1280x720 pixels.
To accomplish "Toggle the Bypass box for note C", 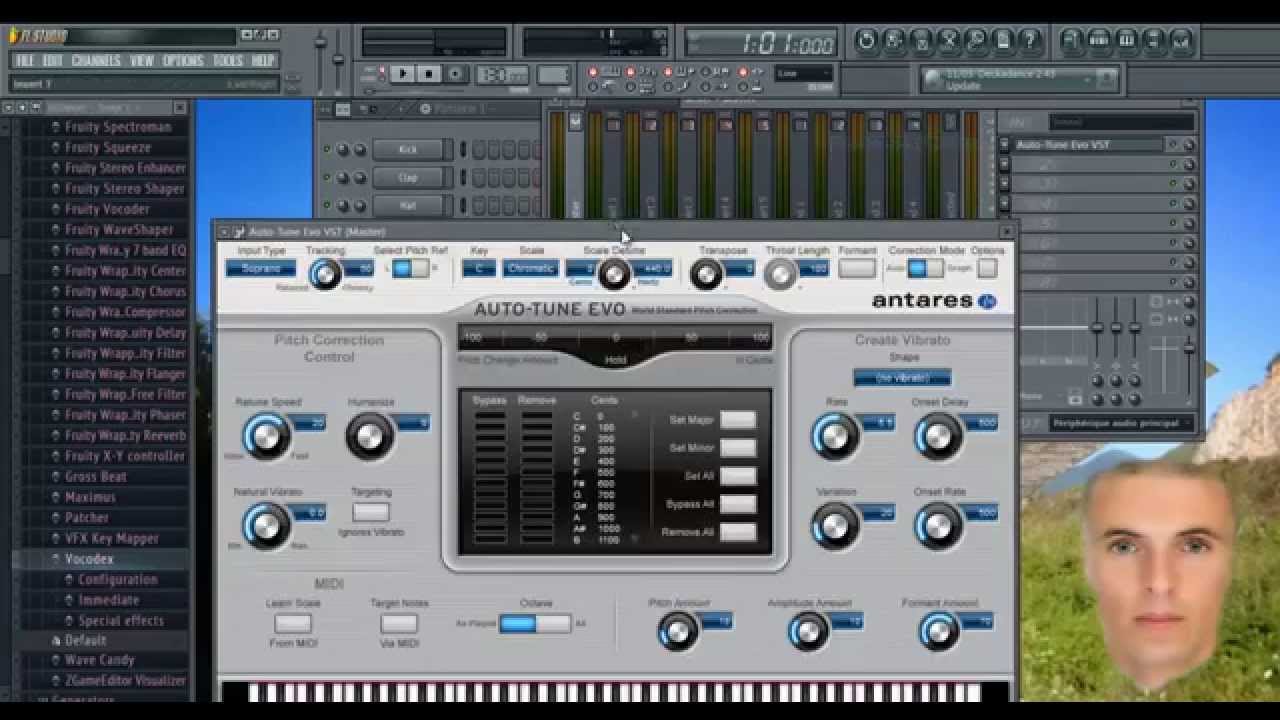I will coord(490,416).
